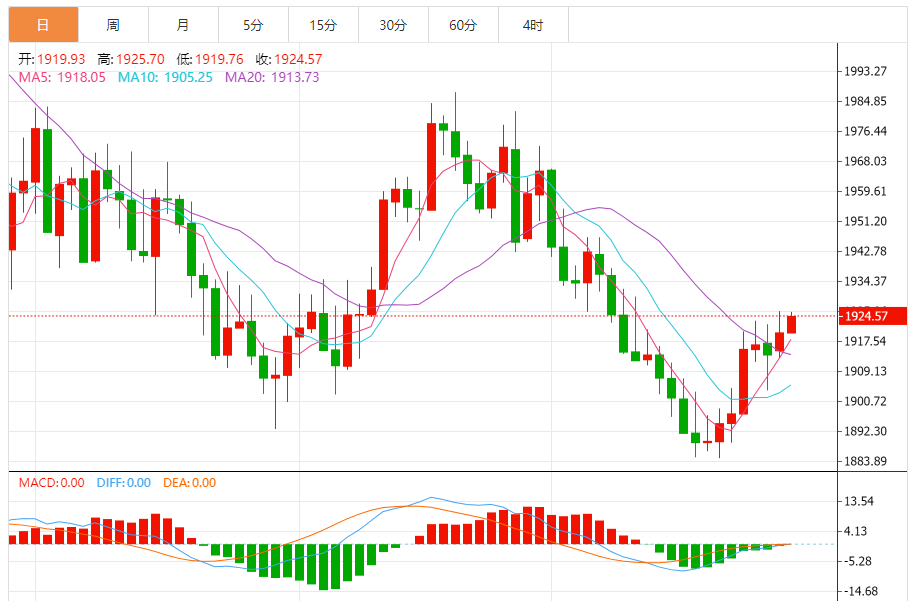Click the 1934.37 price axis label
The width and height of the screenshot is (916, 601).
(x=865, y=281)
